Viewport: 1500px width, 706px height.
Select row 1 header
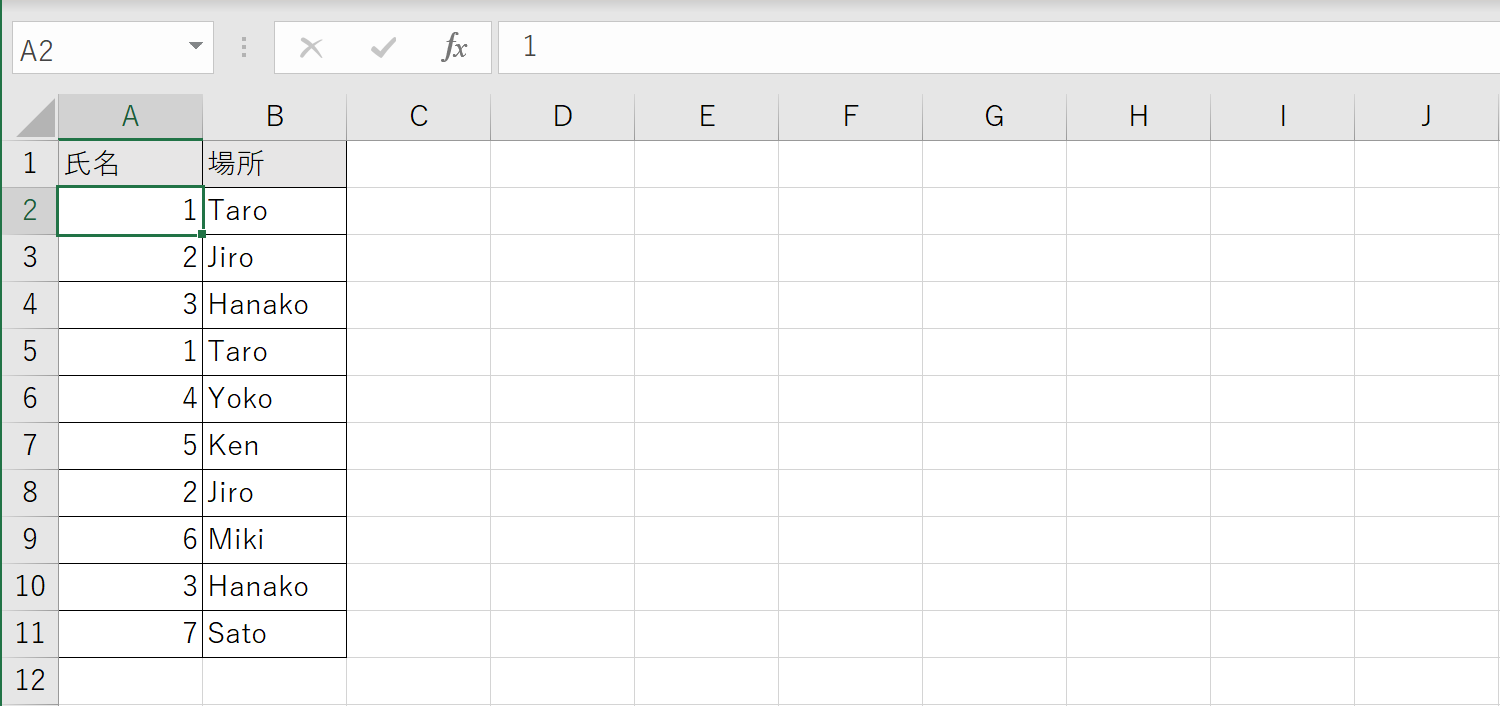click(29, 163)
